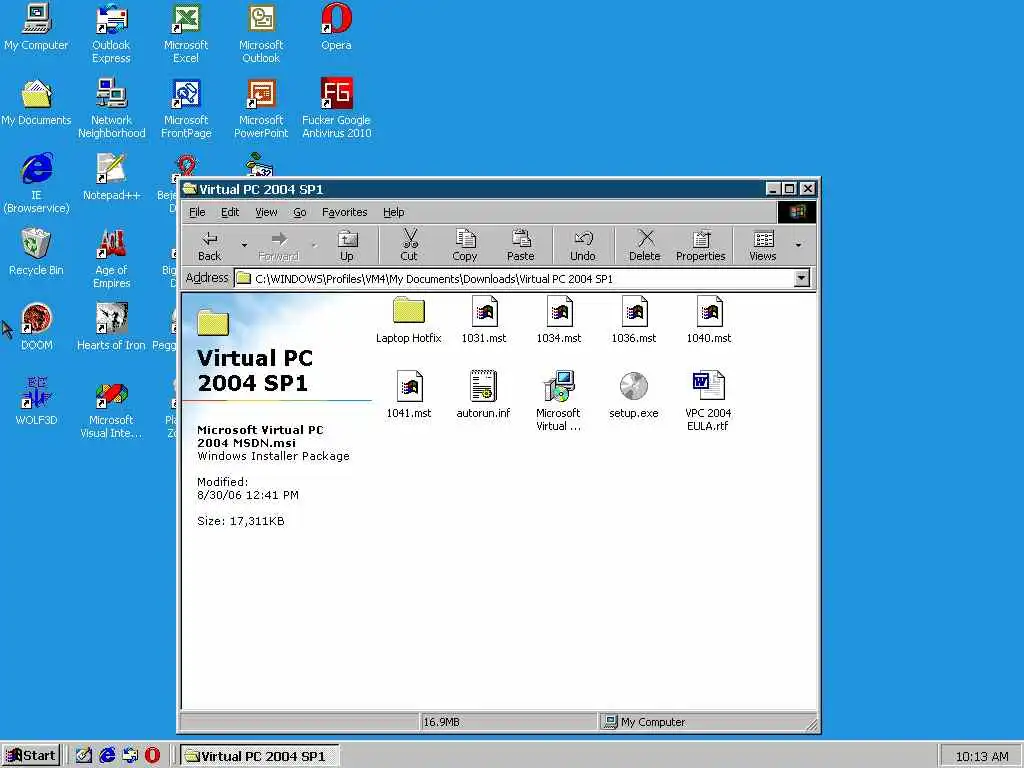Viewport: 1024px width, 768px height.
Task: Click the Cut scissors icon
Action: click(409, 239)
